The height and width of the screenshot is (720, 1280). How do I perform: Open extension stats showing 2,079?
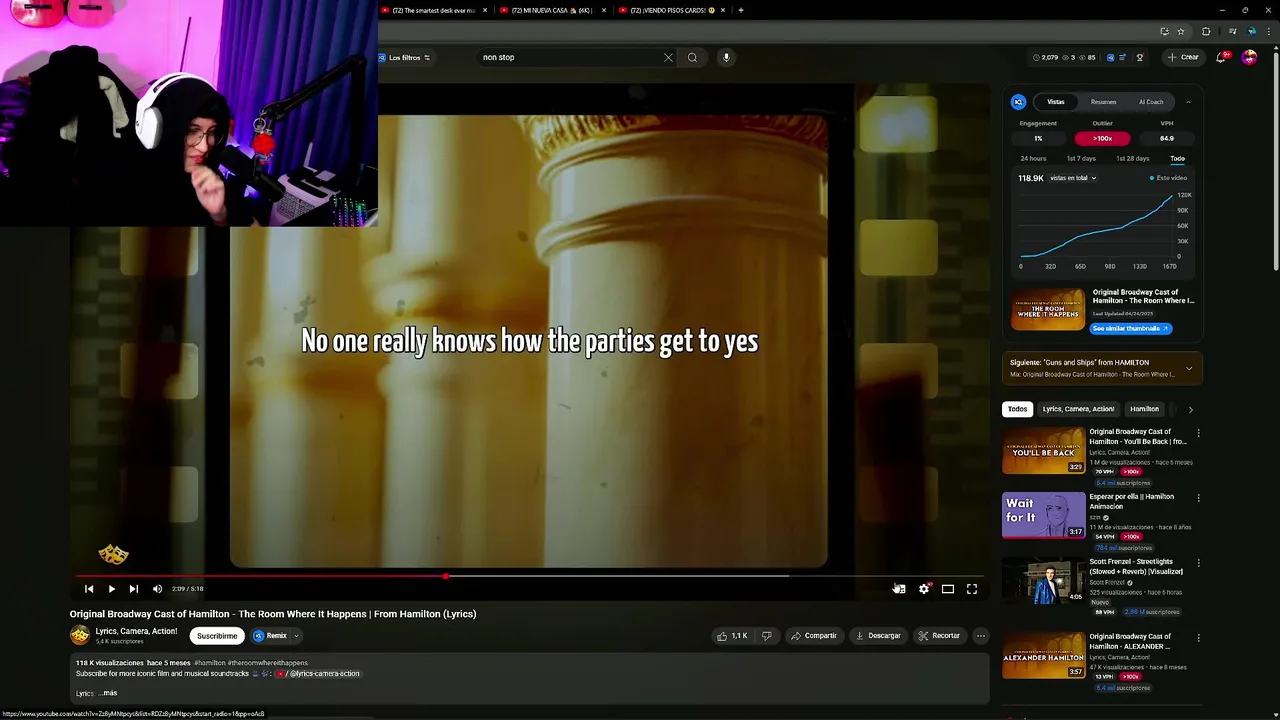(x=1045, y=57)
